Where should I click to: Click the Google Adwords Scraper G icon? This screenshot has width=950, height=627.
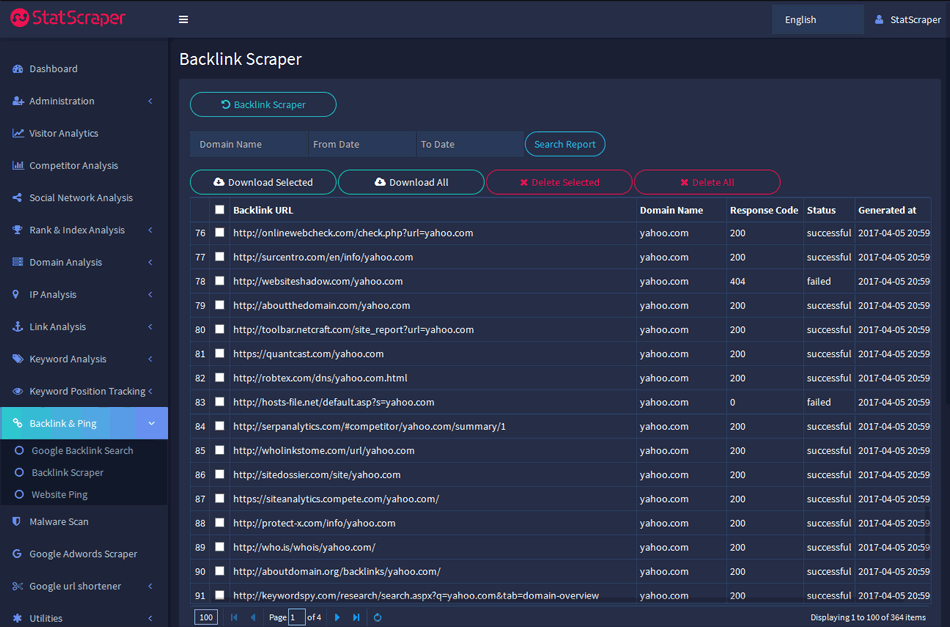point(17,553)
